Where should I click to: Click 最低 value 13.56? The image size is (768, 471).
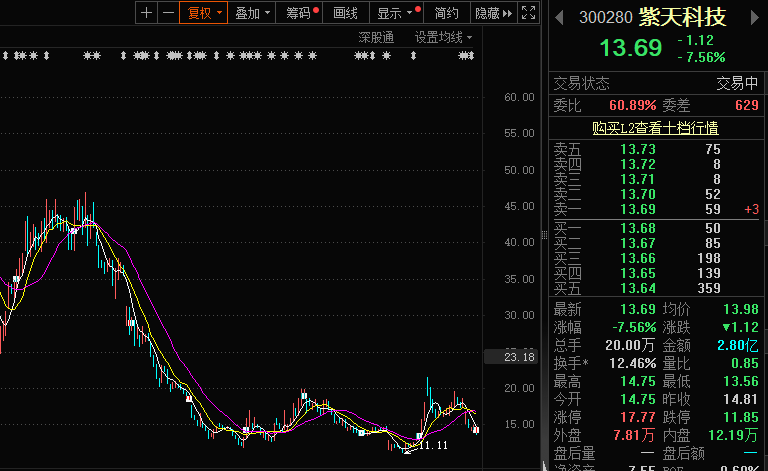(741, 381)
